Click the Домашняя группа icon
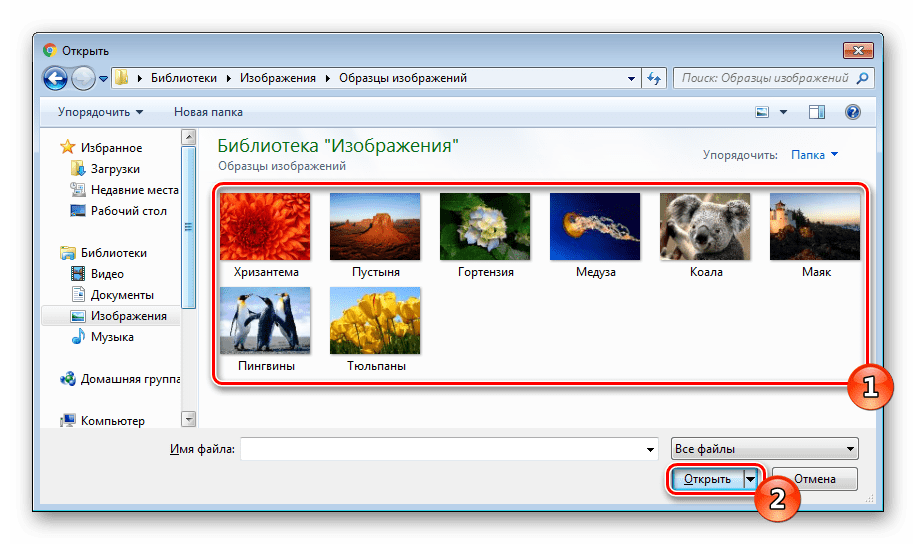The height and width of the screenshot is (544, 916). [x=68, y=379]
